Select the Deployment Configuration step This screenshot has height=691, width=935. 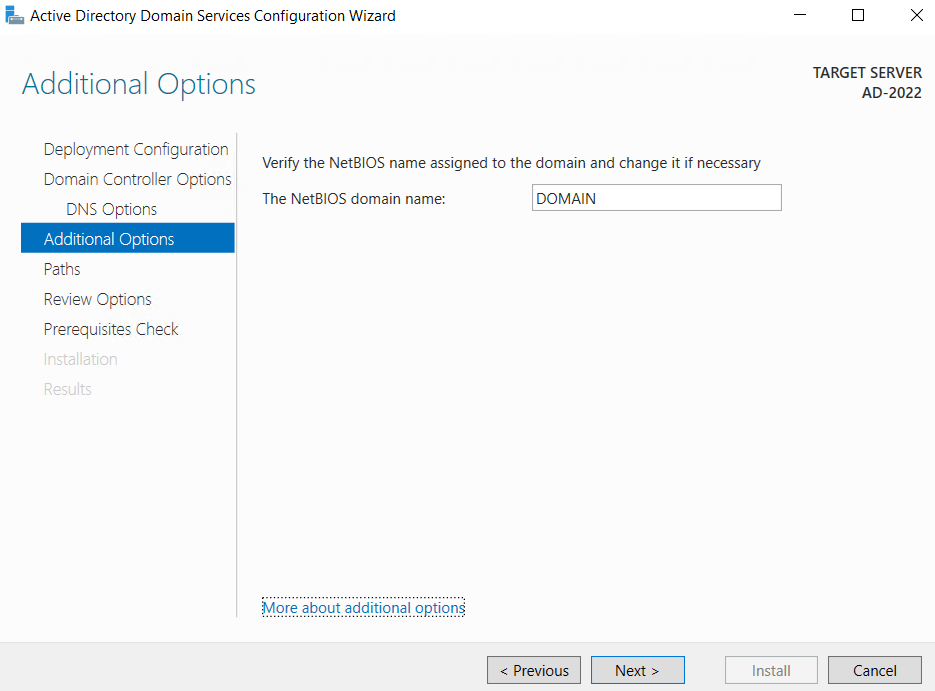pyautogui.click(x=135, y=148)
